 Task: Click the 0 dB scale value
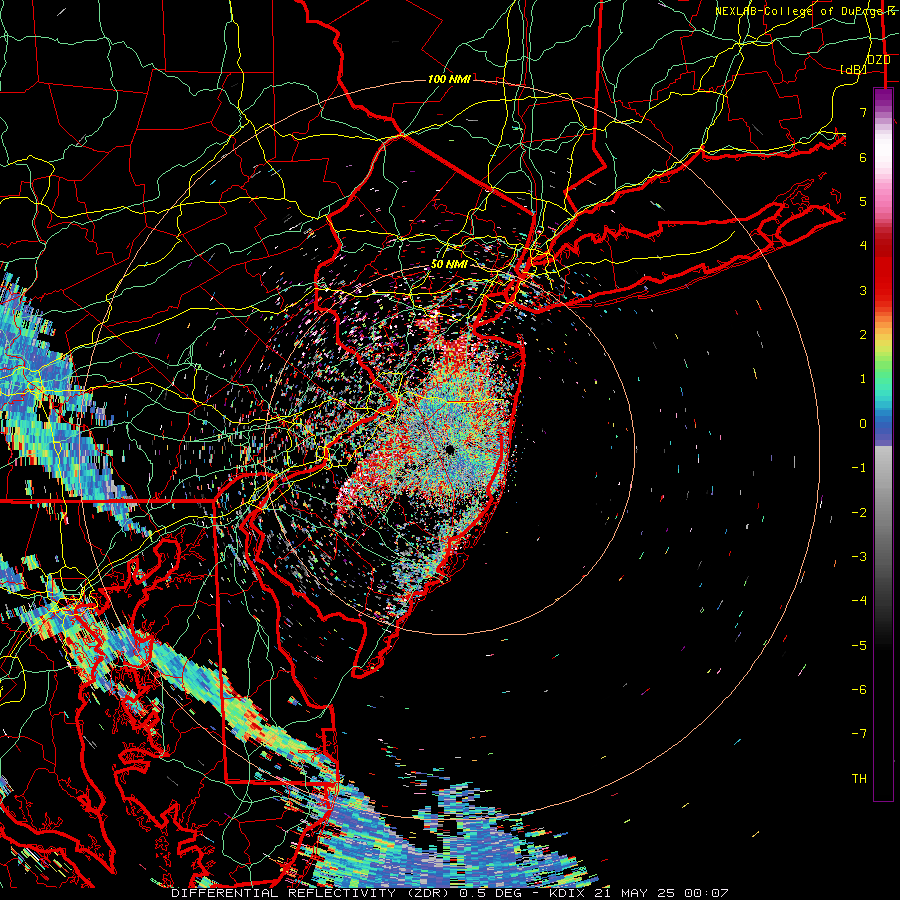tap(863, 424)
